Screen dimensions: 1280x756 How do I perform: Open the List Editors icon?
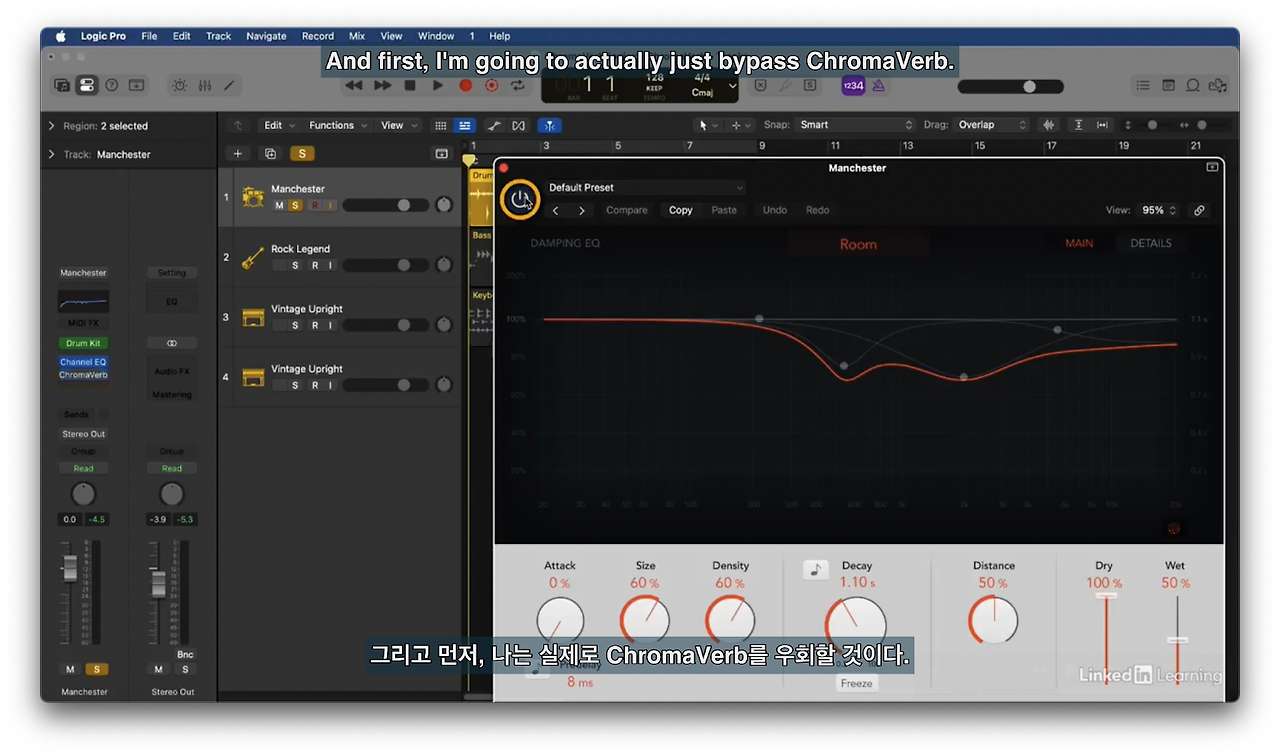tap(1143, 86)
